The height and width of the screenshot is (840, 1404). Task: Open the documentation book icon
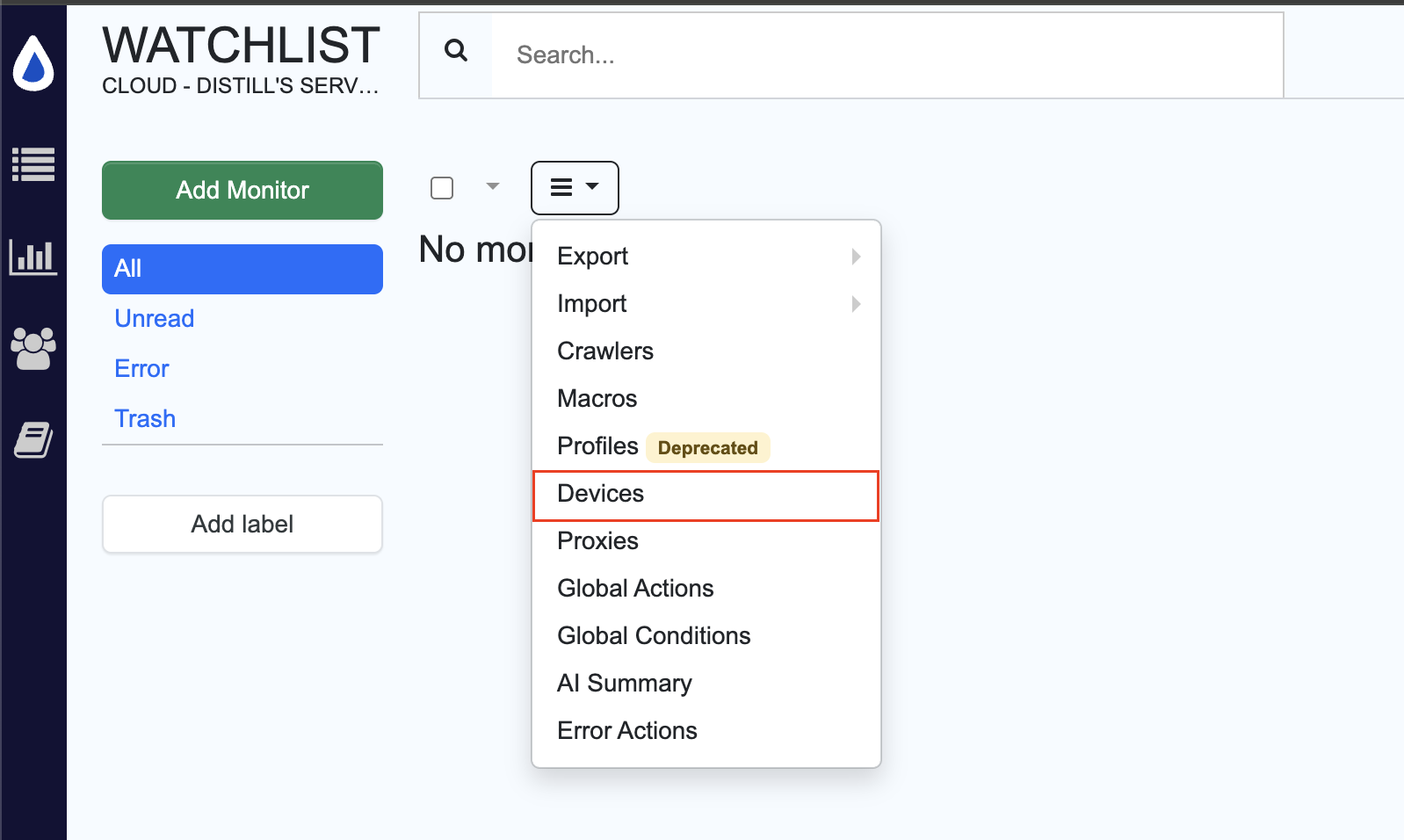click(x=33, y=440)
